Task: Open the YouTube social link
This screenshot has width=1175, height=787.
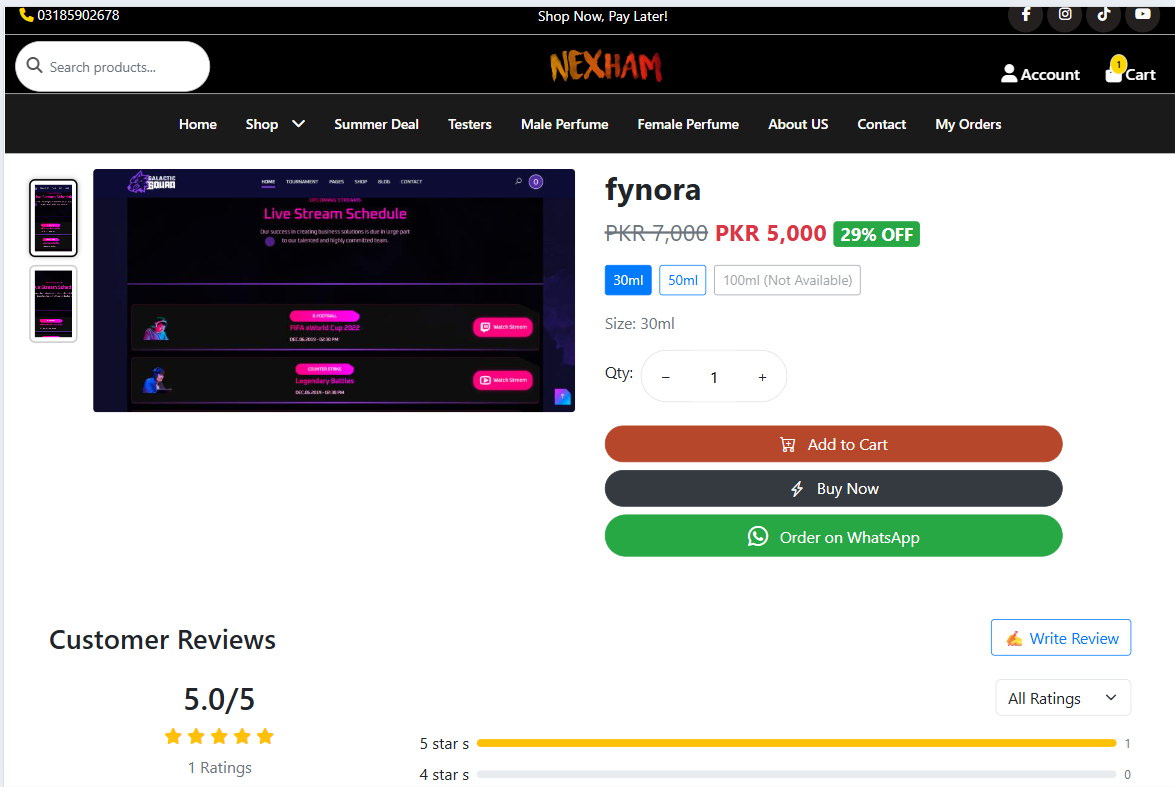Action: click(x=1142, y=14)
